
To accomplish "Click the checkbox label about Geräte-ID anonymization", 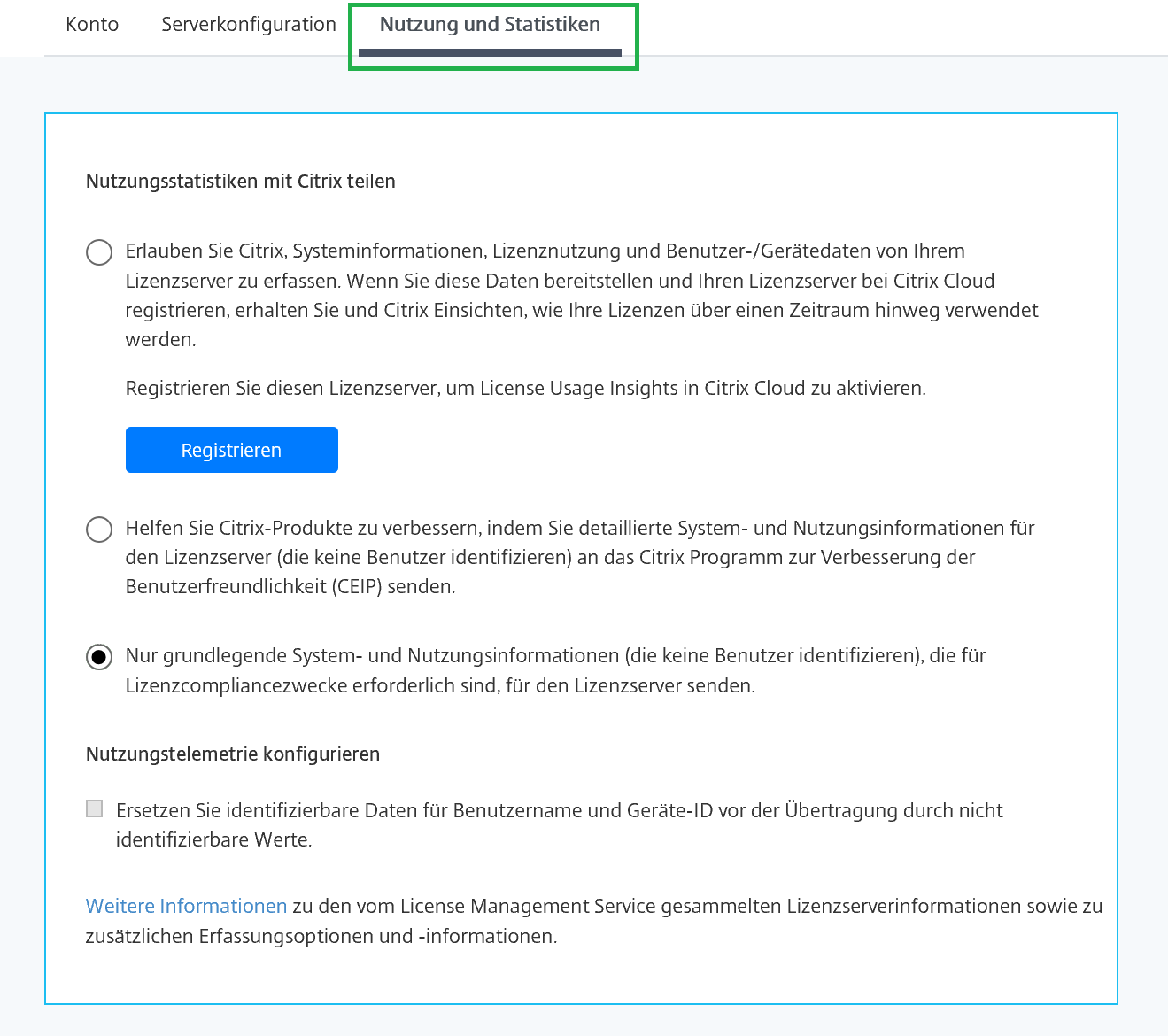I will pyautogui.click(x=559, y=824).
